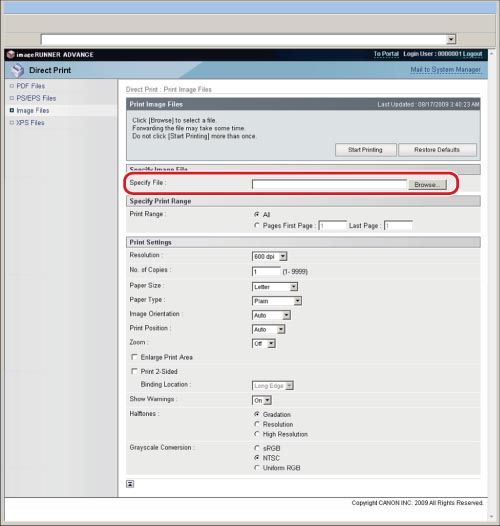Open PDF Files in sidebar
The height and width of the screenshot is (526, 500).
[x=31, y=86]
